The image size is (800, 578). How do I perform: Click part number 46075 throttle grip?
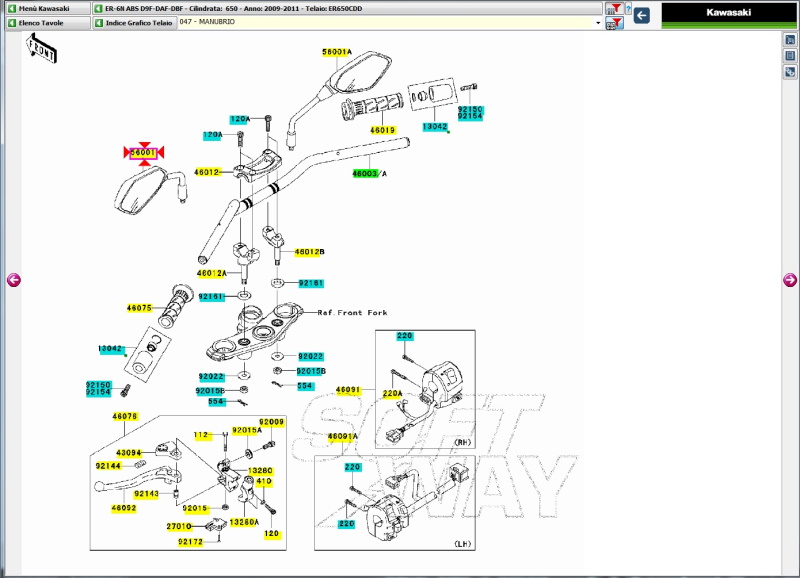click(139, 308)
